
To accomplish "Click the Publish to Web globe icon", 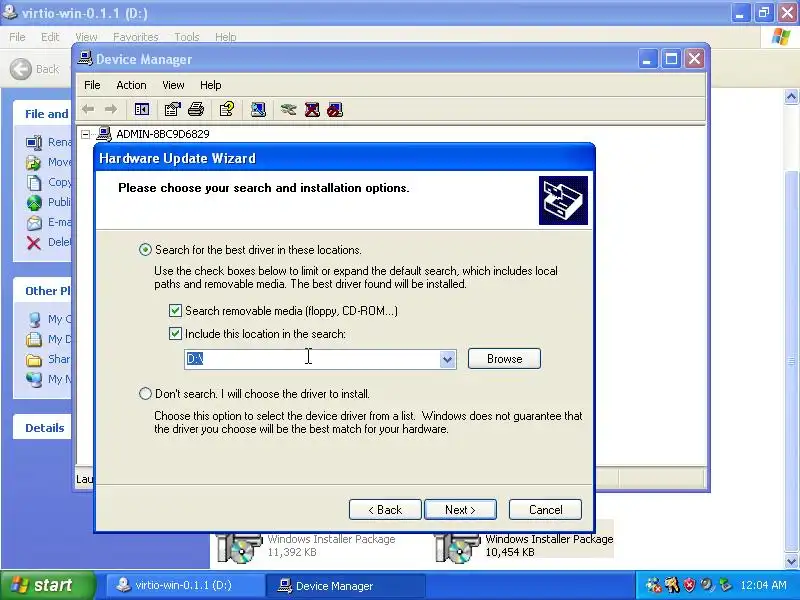I will [34, 203].
